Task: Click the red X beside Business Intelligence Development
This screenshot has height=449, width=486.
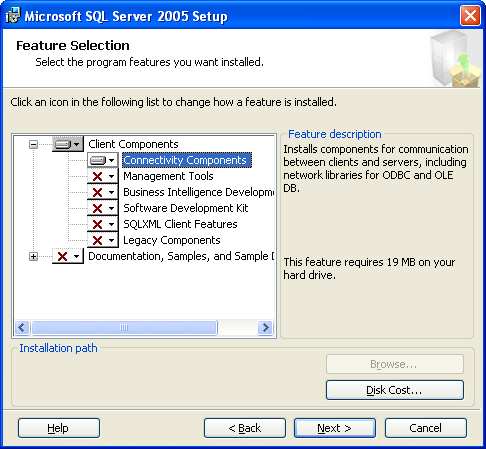Action: (x=97, y=192)
